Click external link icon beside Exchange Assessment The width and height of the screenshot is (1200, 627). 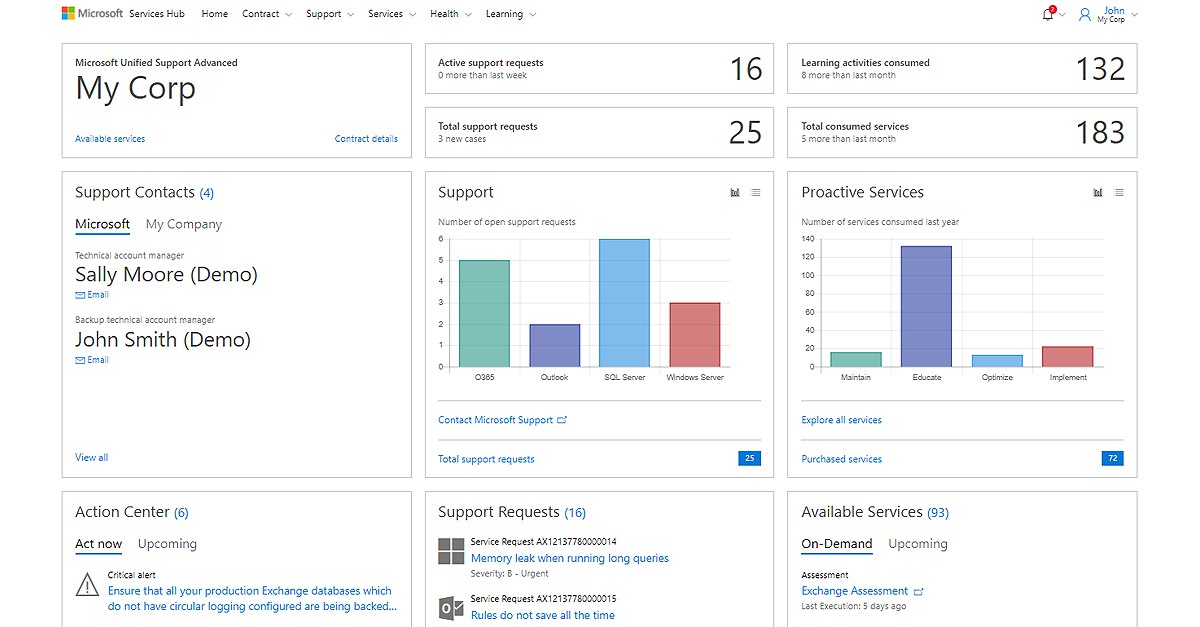tap(919, 591)
